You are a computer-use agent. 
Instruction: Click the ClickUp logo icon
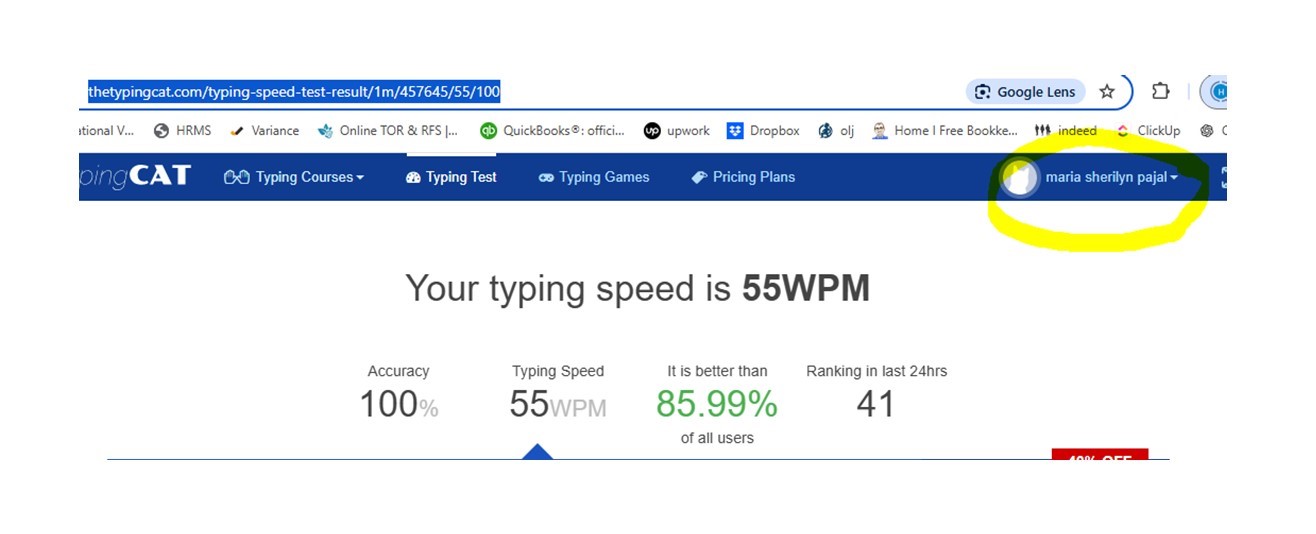(1123, 130)
